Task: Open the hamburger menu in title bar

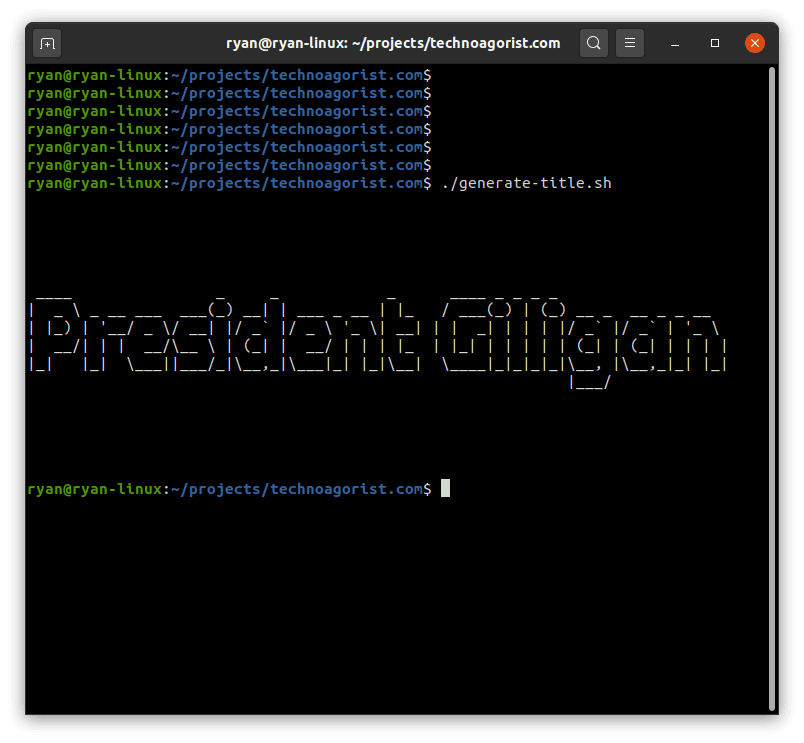Action: click(629, 43)
